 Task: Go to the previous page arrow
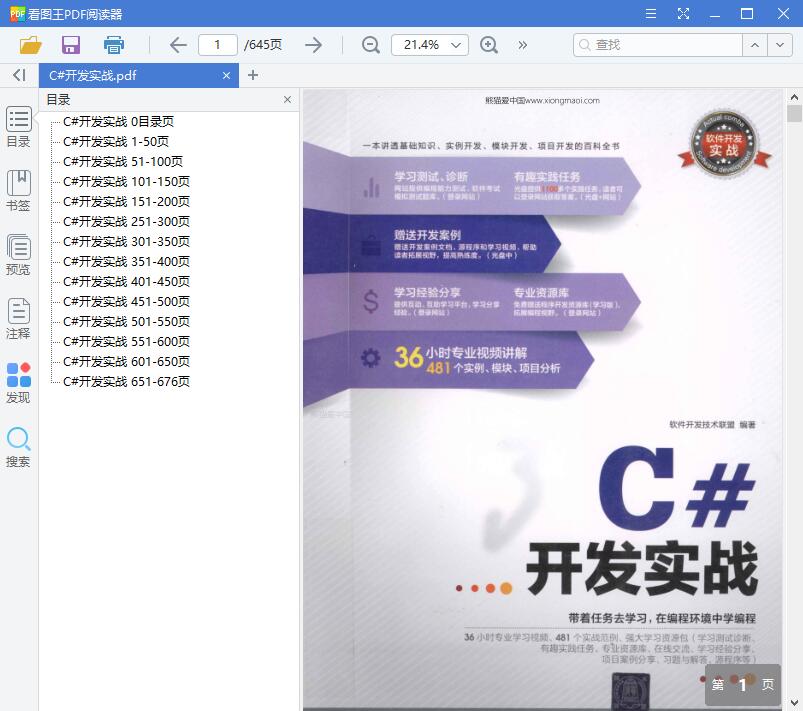pyautogui.click(x=178, y=45)
